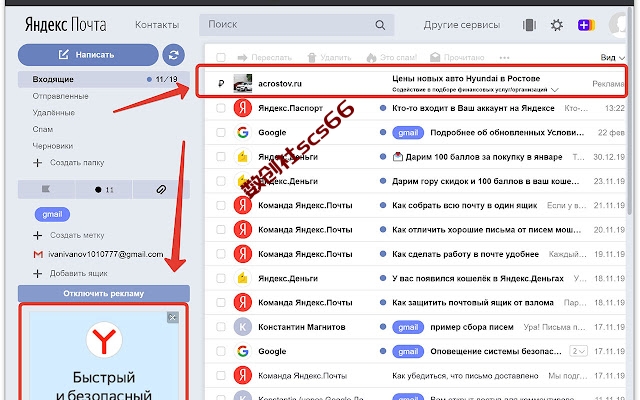Open the Вид view dropdown
Screen dimensions: 640x400
[612, 58]
